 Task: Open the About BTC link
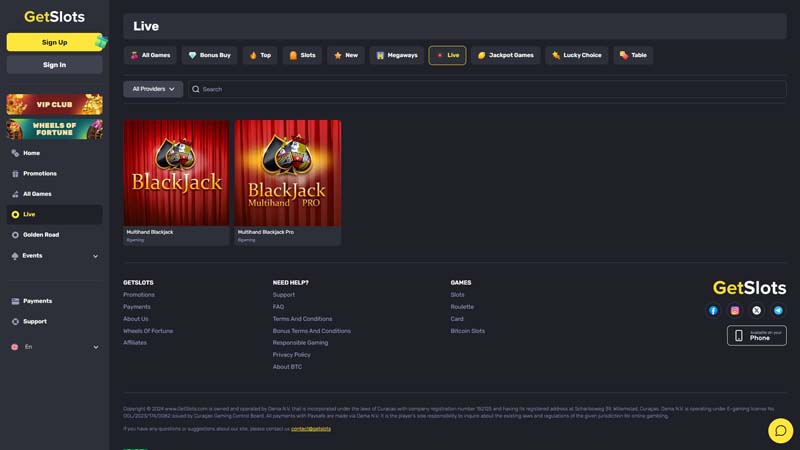coord(287,367)
